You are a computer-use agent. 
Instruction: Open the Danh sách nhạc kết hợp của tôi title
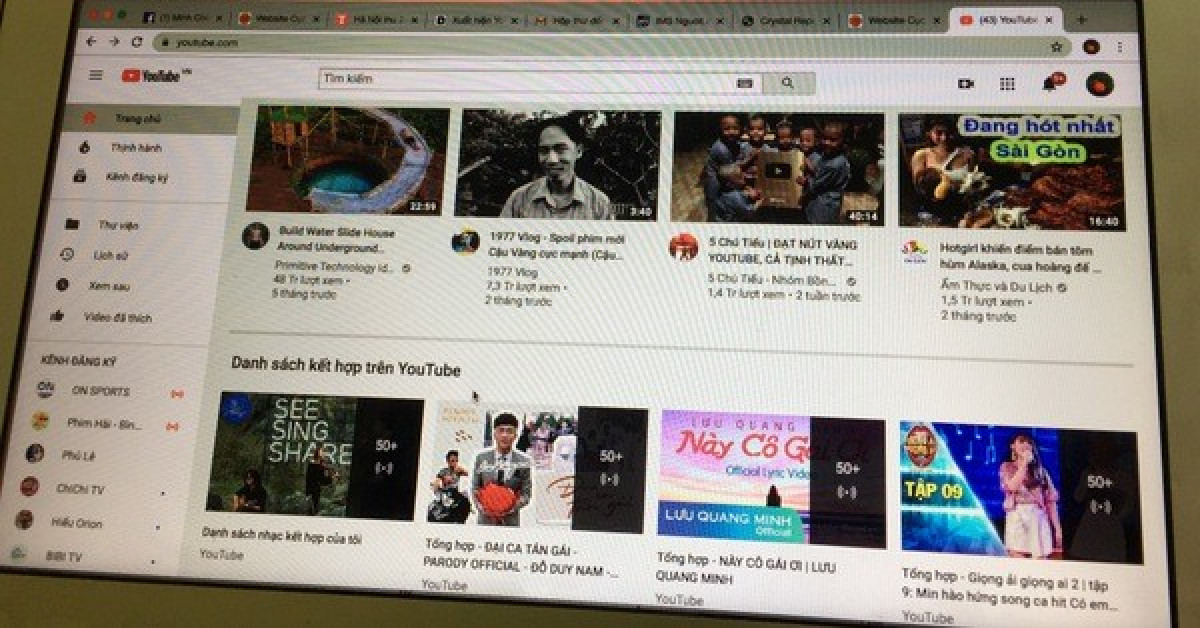[282, 535]
